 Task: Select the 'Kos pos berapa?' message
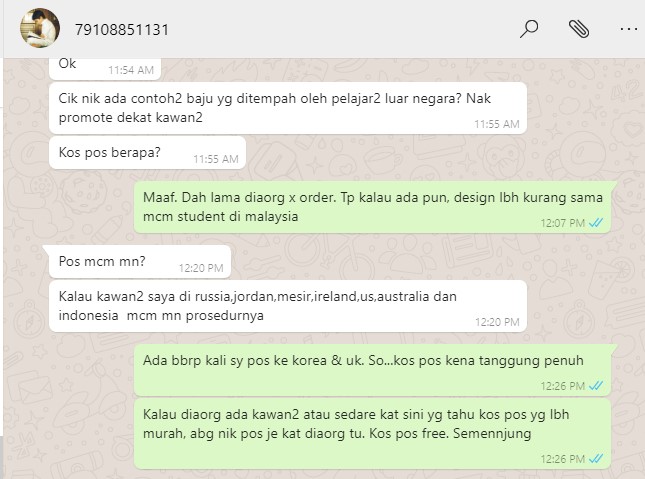tap(147, 153)
